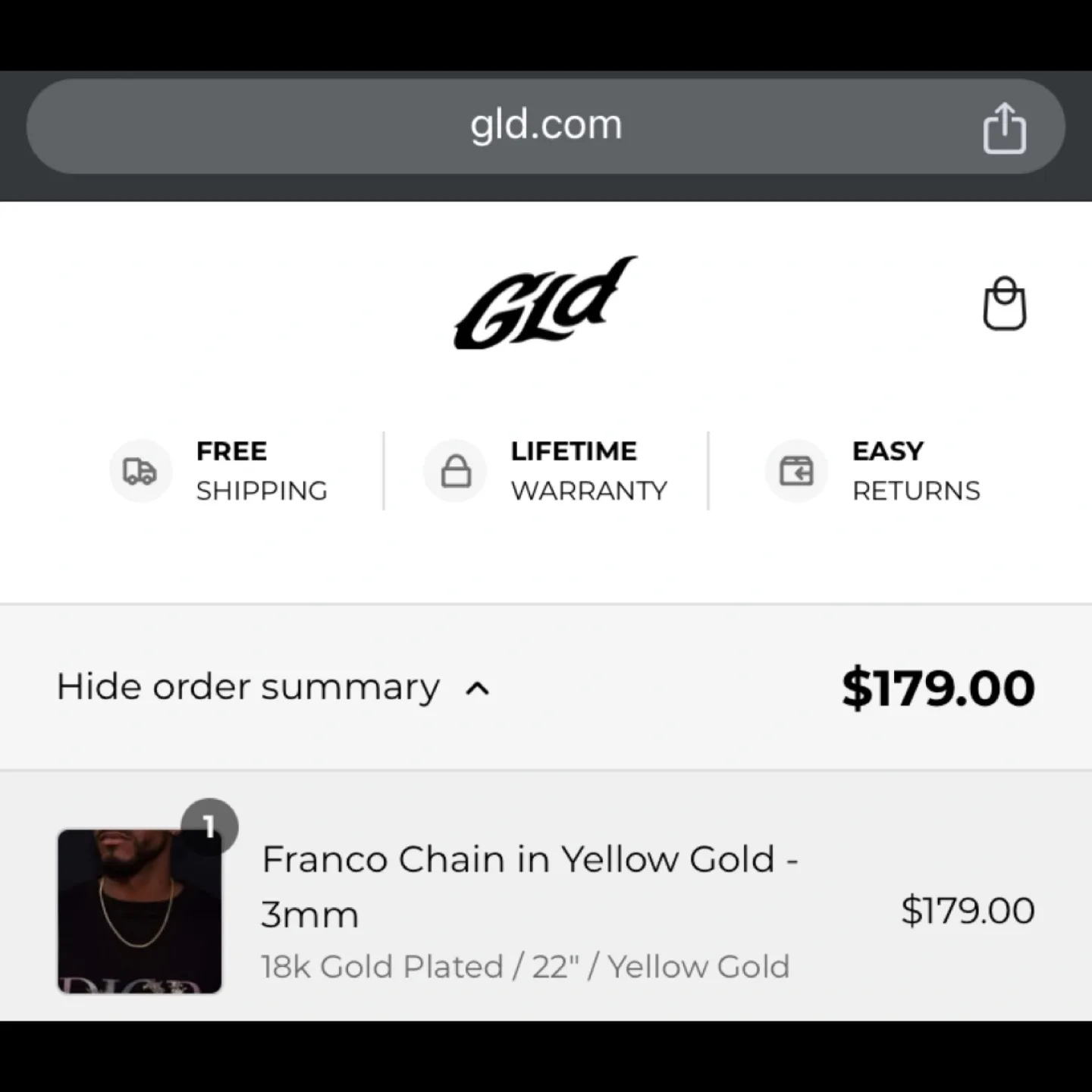Image resolution: width=1092 pixels, height=1092 pixels.
Task: Click the FREE SHIPPING label
Action: pos(262,471)
